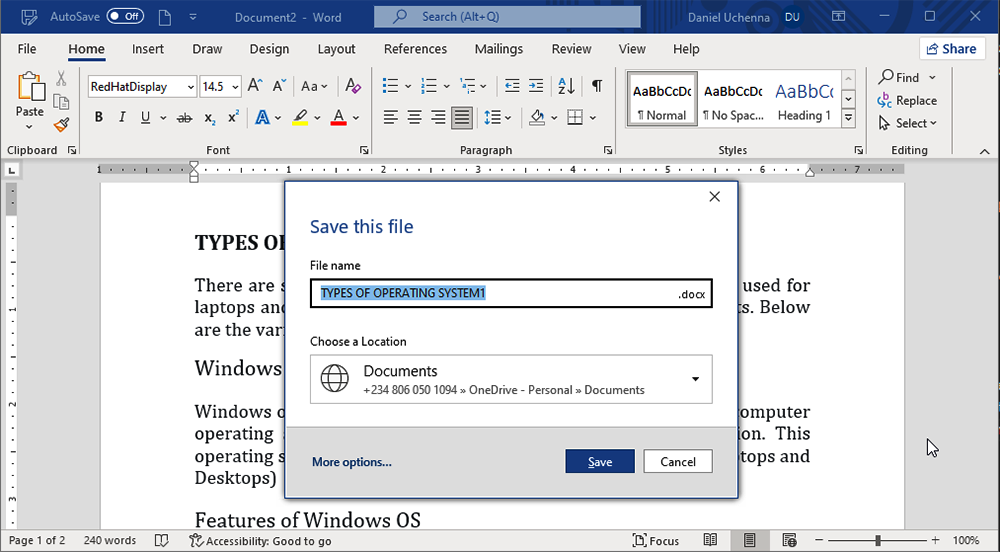This screenshot has height=552, width=1000.
Task: Align text left
Action: click(390, 117)
